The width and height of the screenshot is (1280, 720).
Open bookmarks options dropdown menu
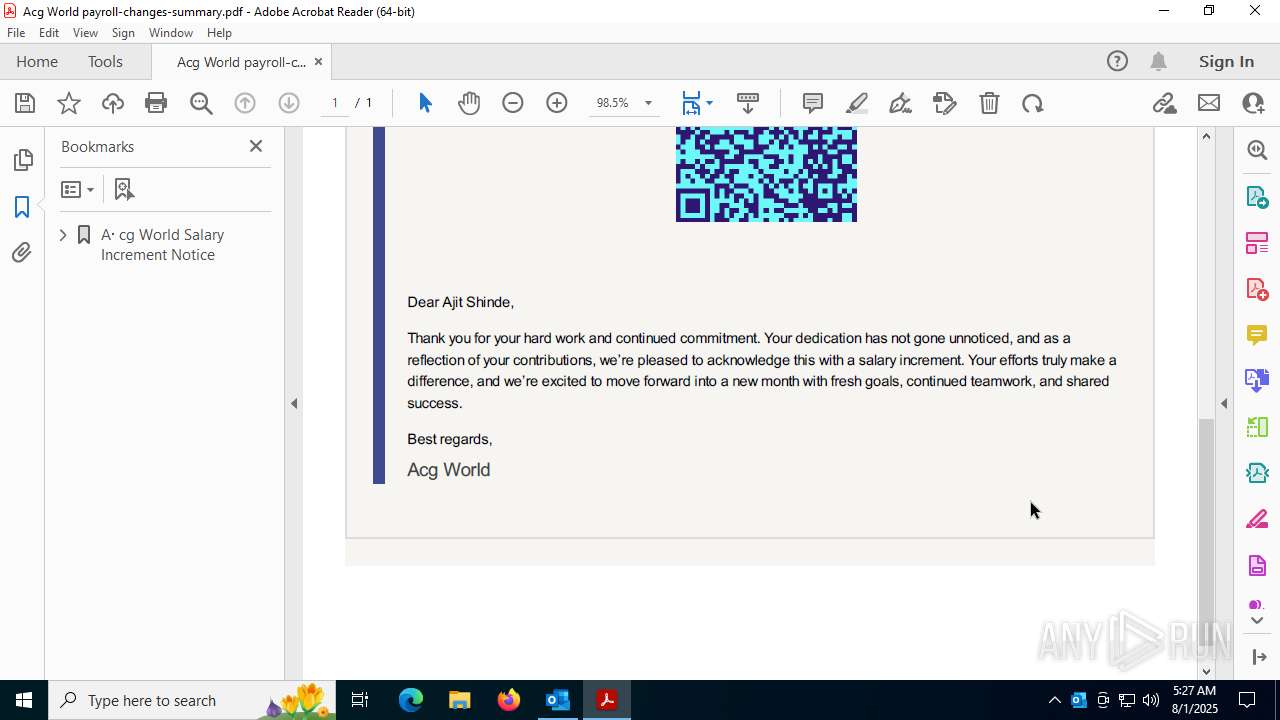pos(77,189)
